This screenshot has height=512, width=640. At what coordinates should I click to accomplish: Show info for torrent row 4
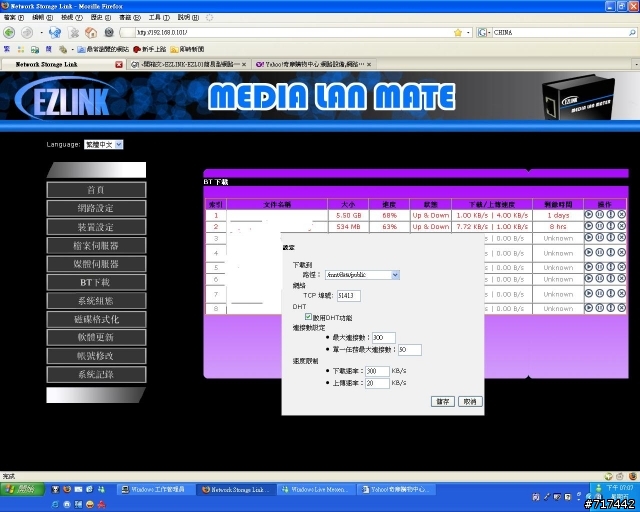pos(611,252)
